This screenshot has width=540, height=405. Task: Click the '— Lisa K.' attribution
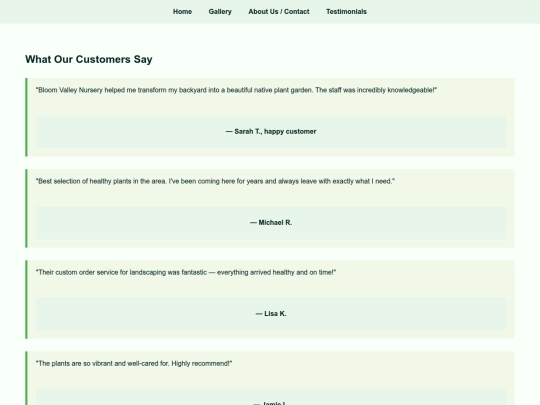pyautogui.click(x=271, y=314)
